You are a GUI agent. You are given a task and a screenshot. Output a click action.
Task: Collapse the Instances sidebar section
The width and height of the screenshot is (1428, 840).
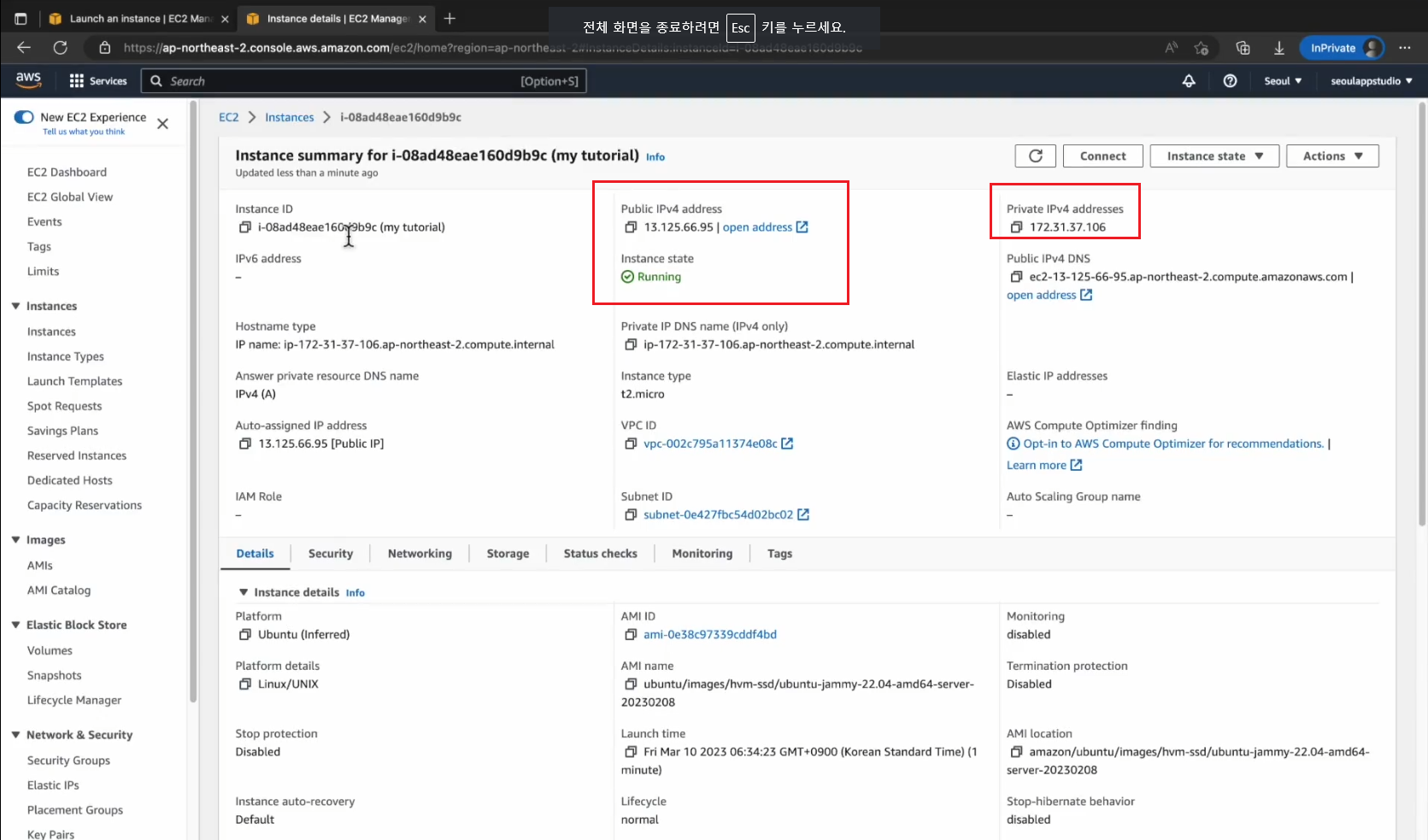tap(15, 306)
